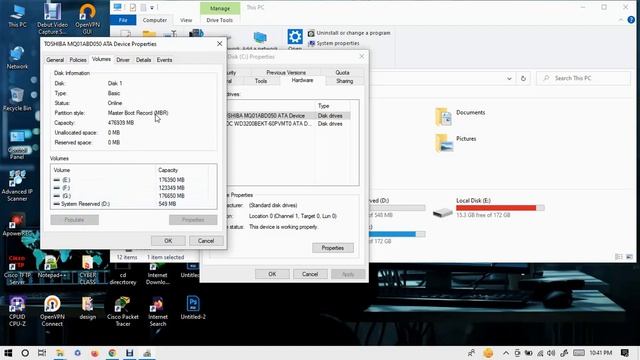Open Internet Download shortcut on desktop

(158, 274)
